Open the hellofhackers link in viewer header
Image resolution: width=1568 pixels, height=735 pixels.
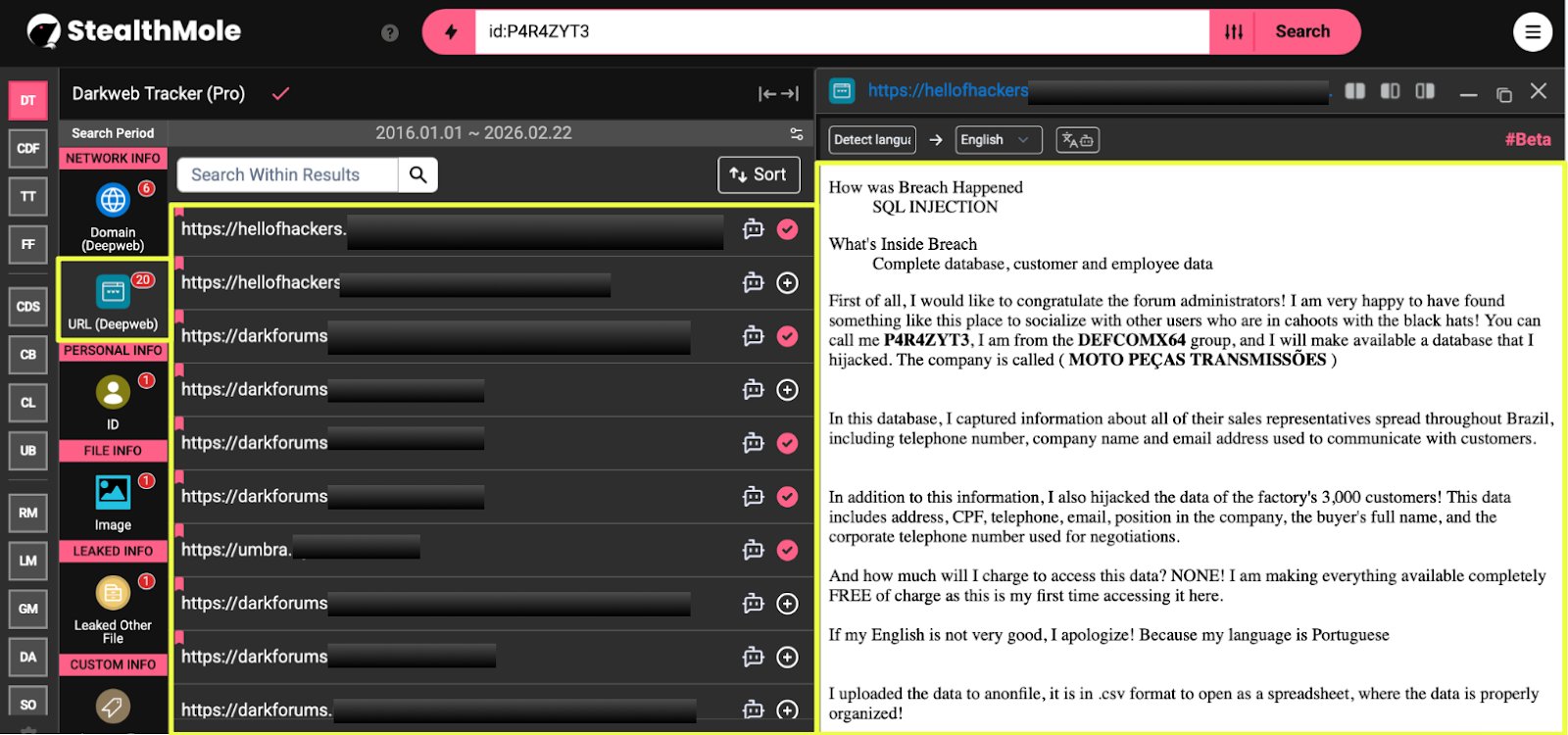[x=947, y=91]
